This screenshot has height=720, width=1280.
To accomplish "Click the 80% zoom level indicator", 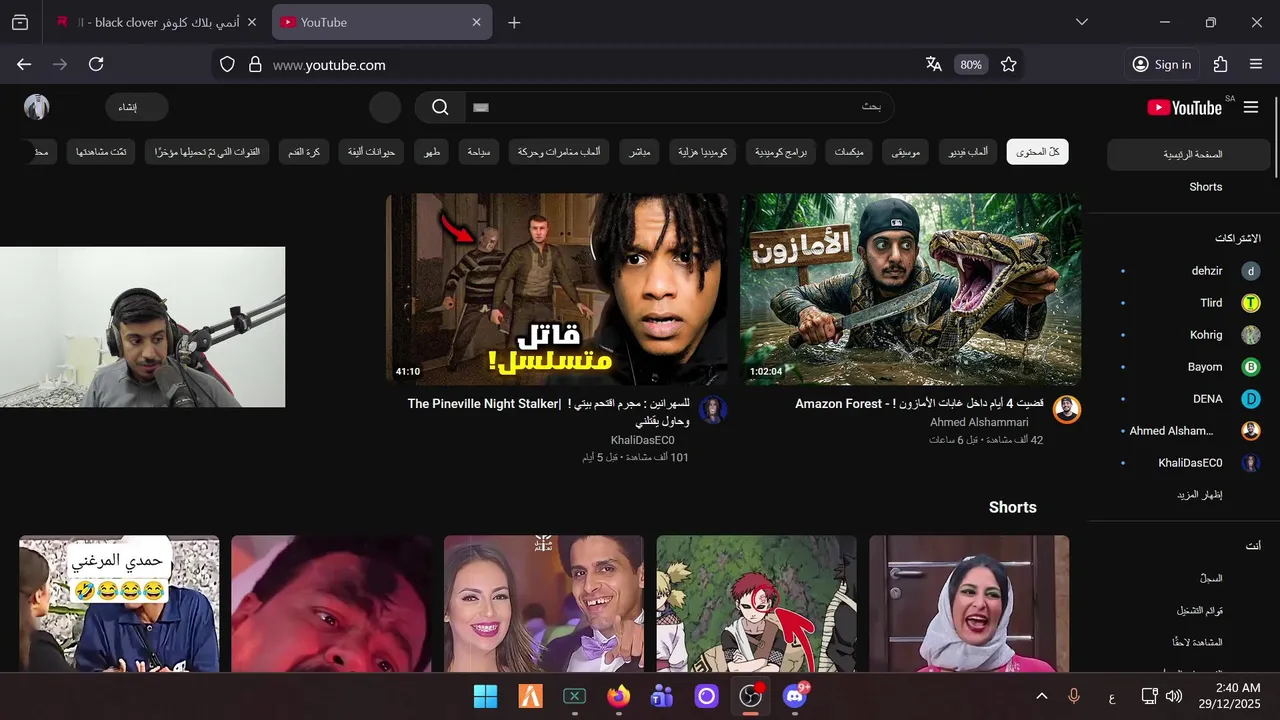I will coord(970,64).
